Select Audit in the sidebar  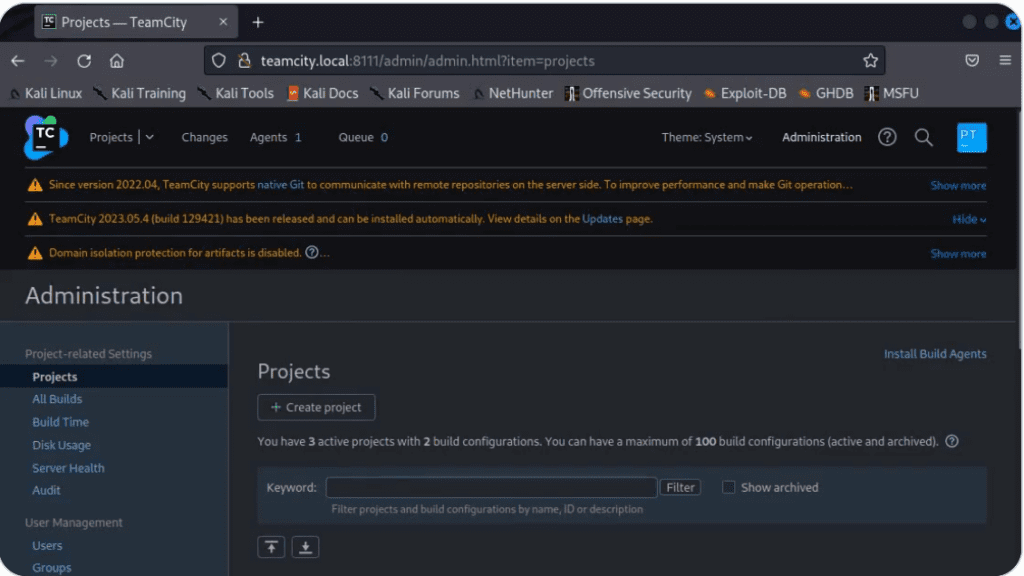[46, 490]
